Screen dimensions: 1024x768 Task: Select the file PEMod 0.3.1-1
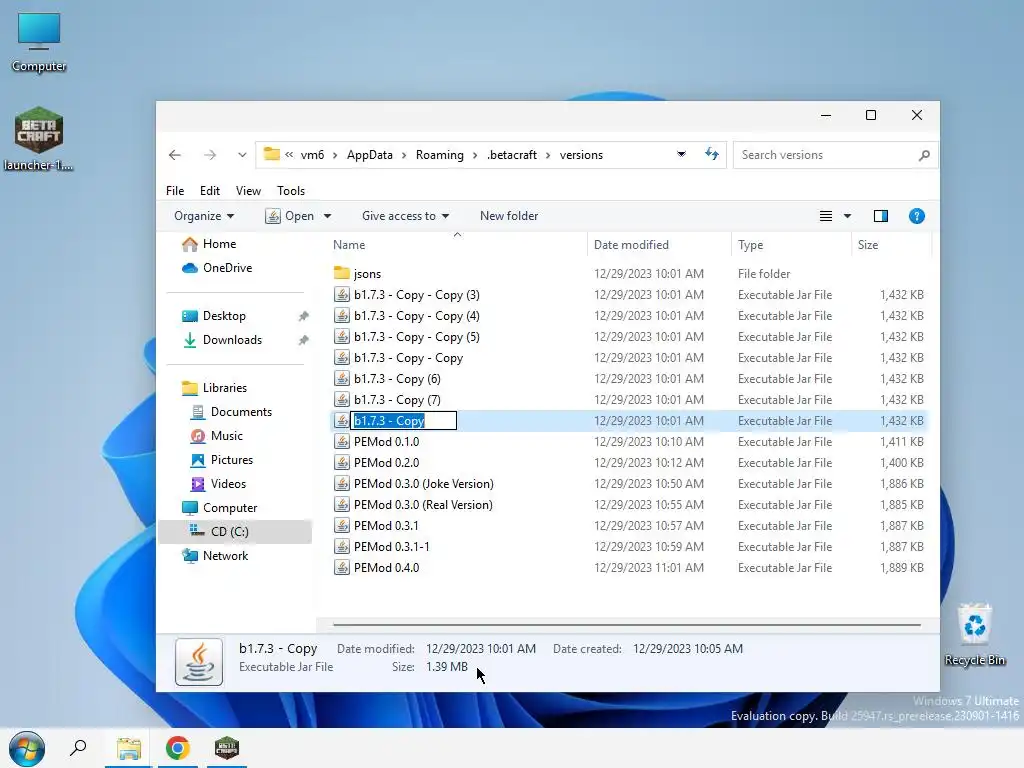pyautogui.click(x=392, y=547)
